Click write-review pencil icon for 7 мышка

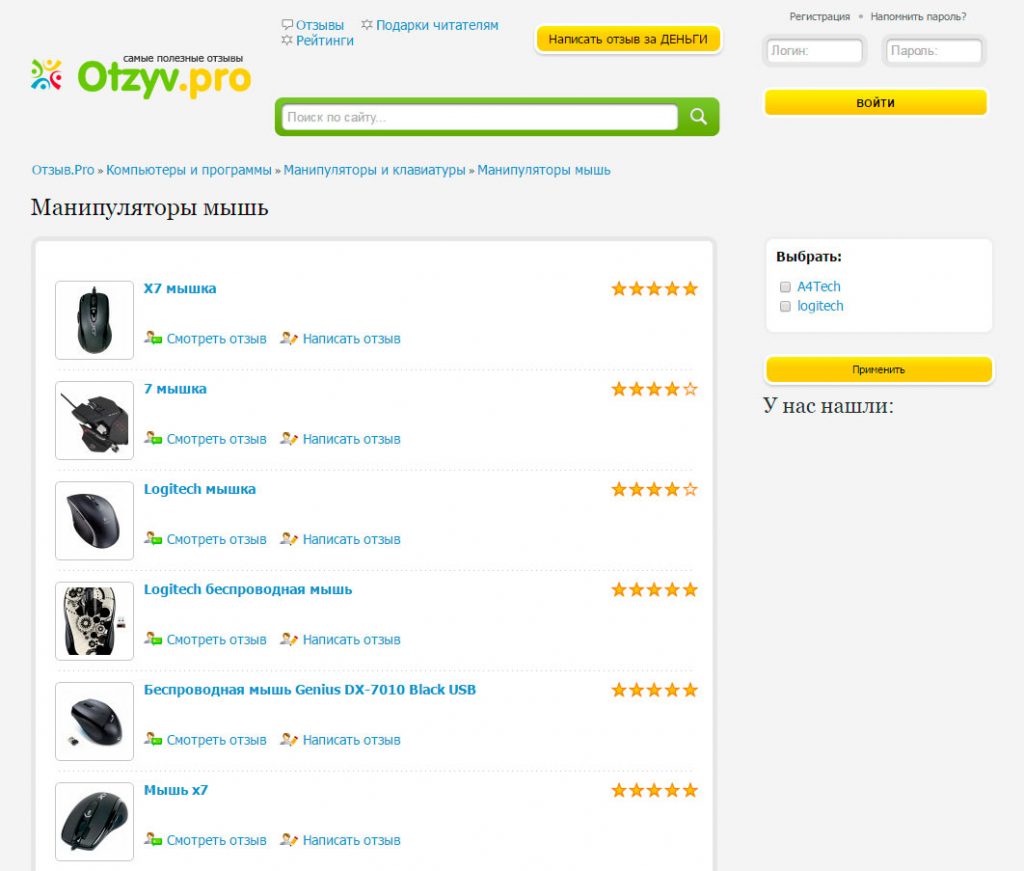point(289,439)
